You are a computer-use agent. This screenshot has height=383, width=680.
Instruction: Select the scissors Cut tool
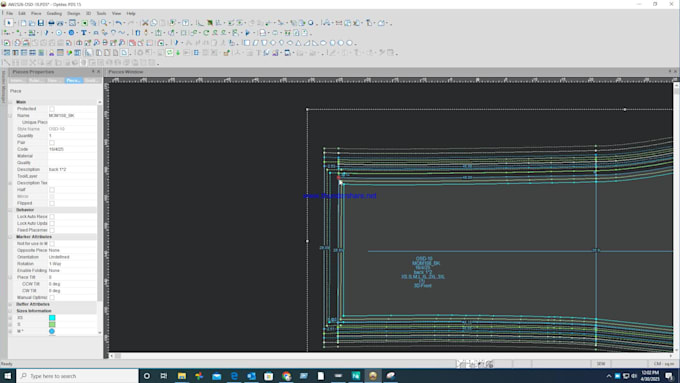pos(145,23)
